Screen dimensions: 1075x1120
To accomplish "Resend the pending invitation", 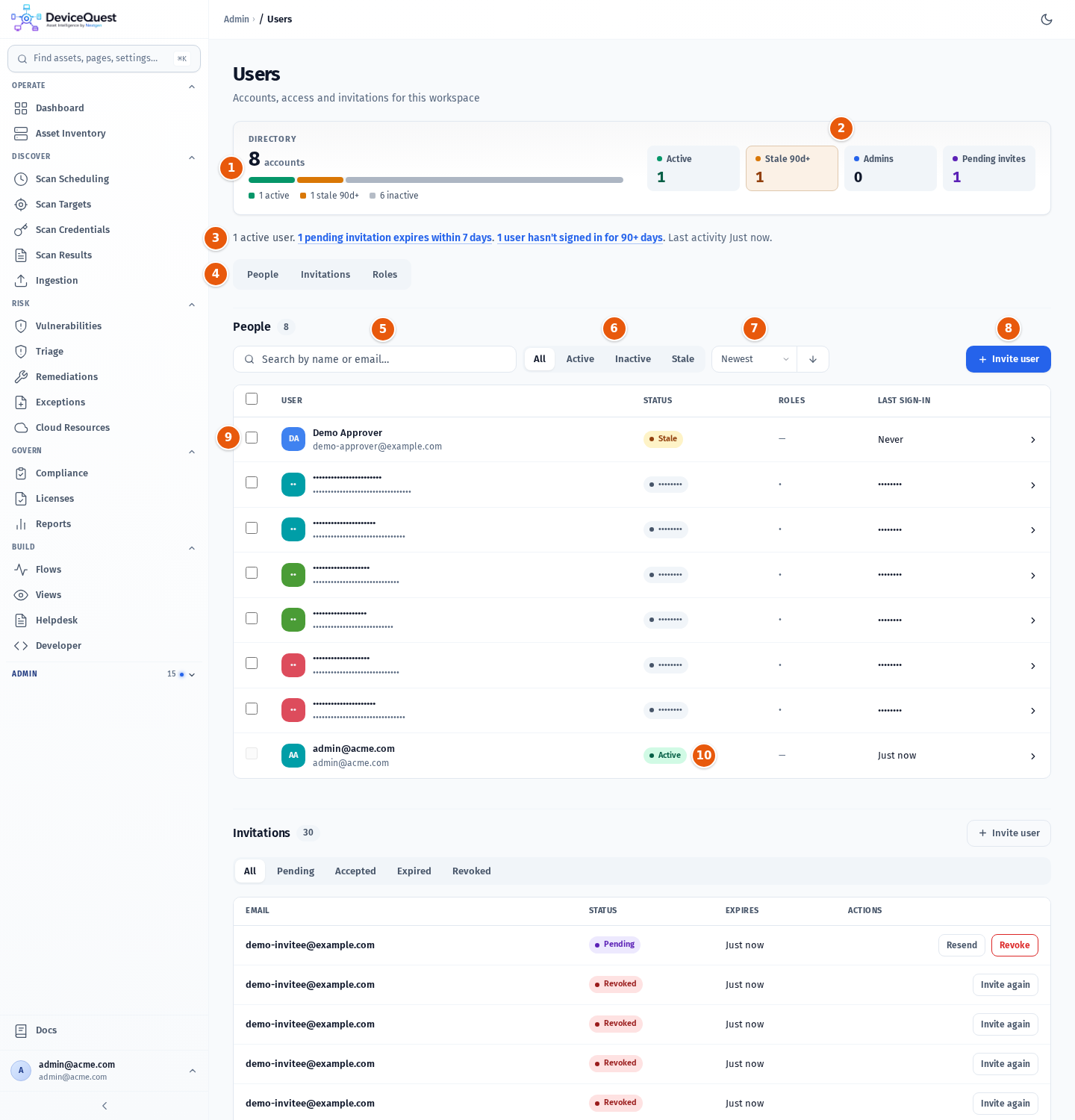I will (962, 945).
